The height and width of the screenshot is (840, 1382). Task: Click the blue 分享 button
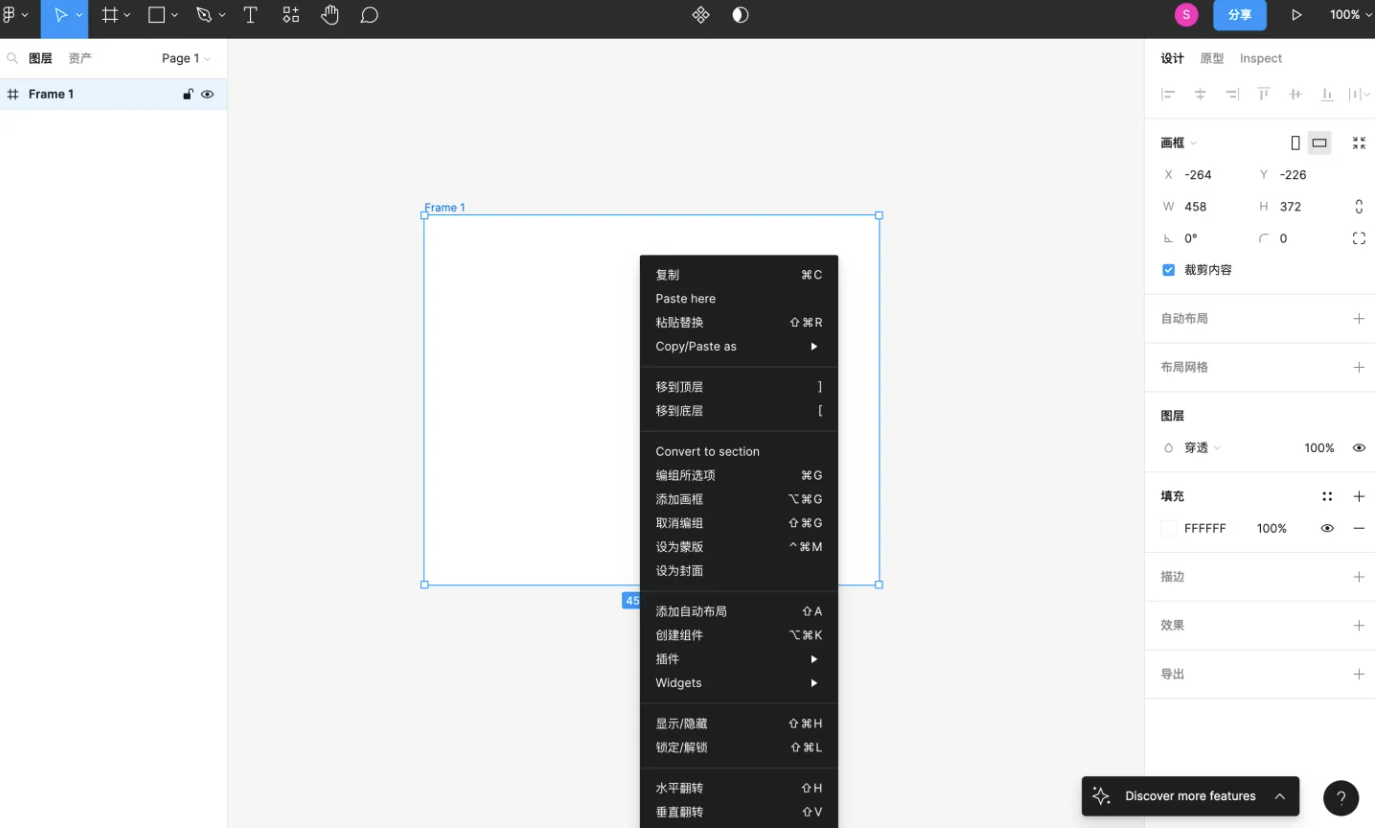click(x=1239, y=15)
